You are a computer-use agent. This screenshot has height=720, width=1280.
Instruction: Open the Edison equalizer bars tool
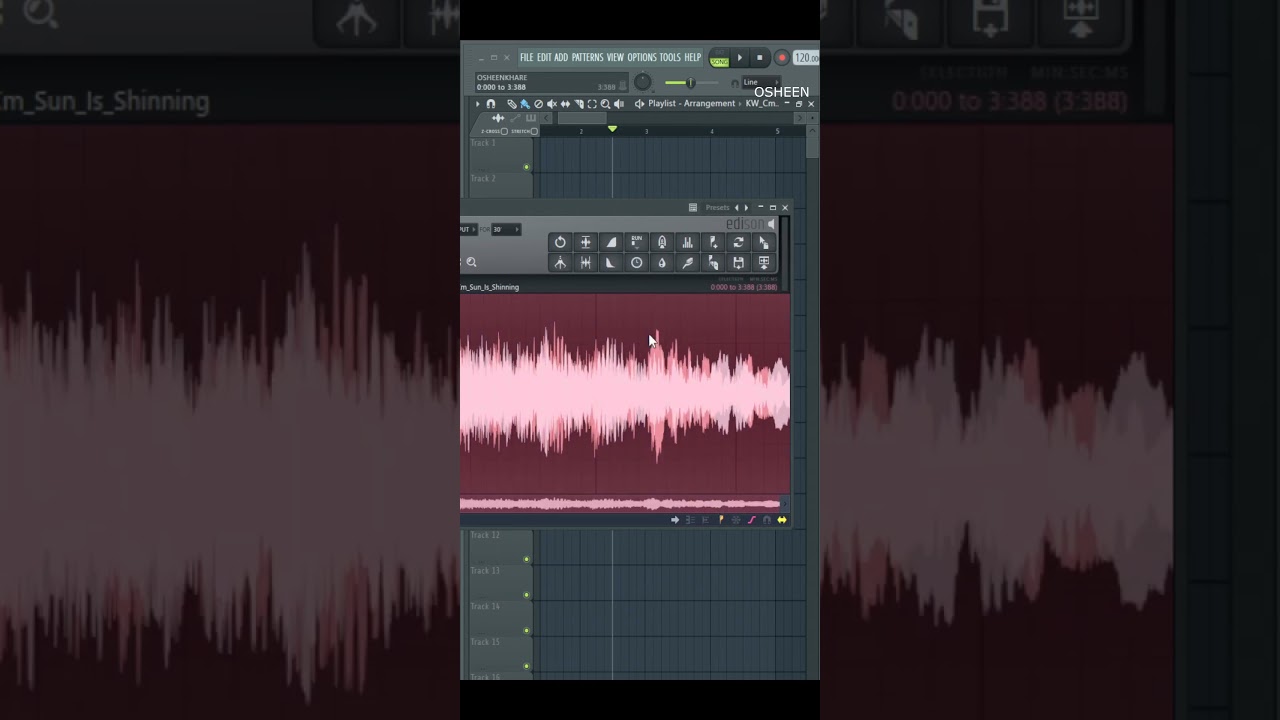pos(688,242)
